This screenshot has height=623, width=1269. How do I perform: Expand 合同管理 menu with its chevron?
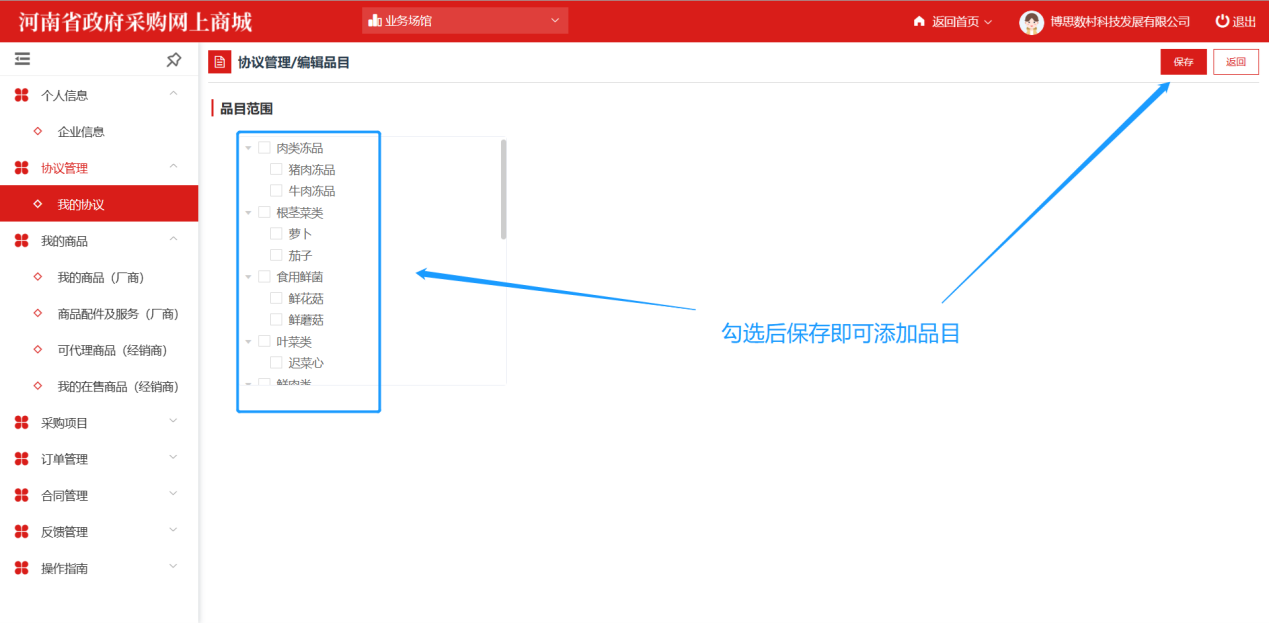[173, 494]
